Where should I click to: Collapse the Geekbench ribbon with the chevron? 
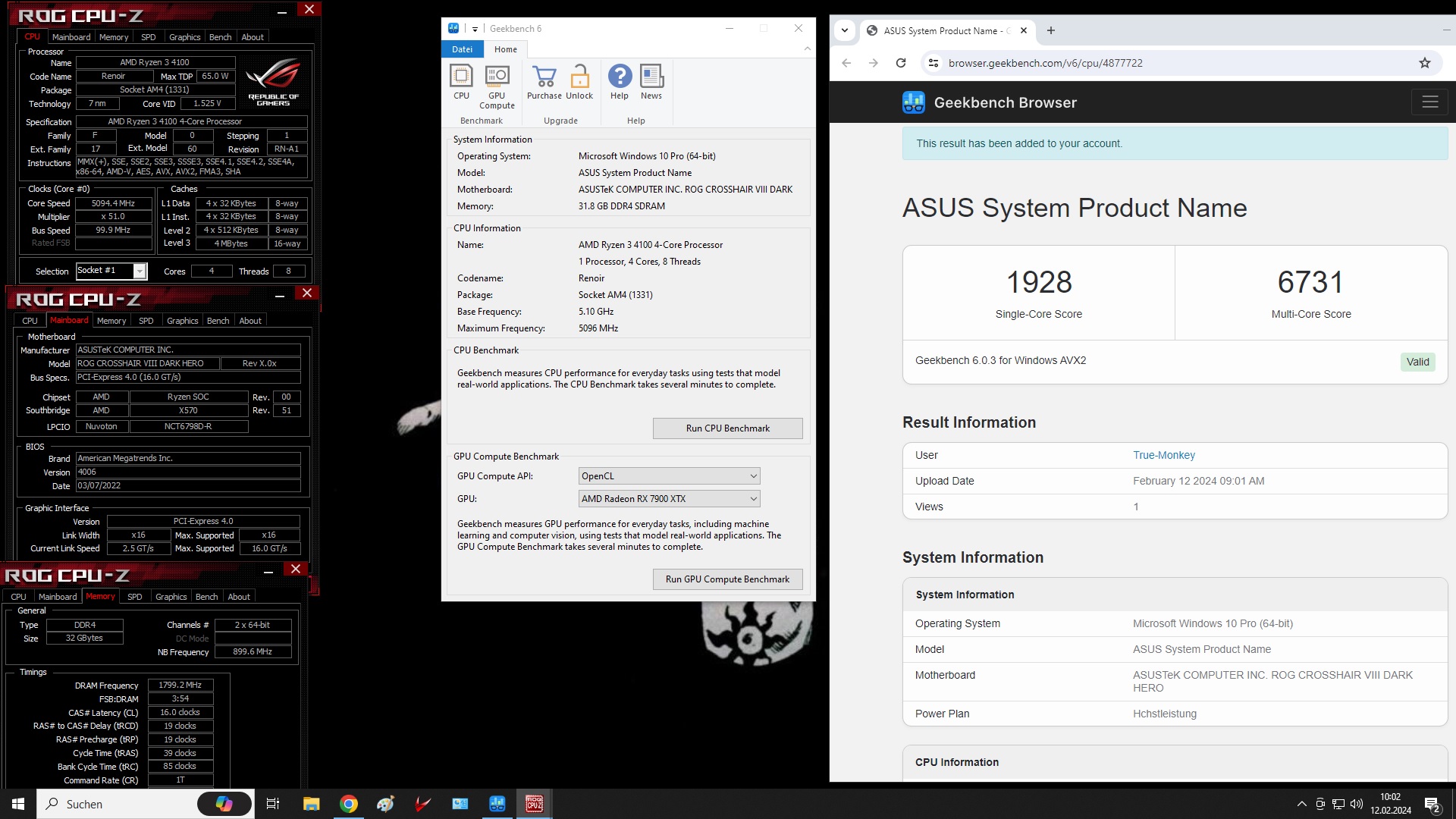807,49
